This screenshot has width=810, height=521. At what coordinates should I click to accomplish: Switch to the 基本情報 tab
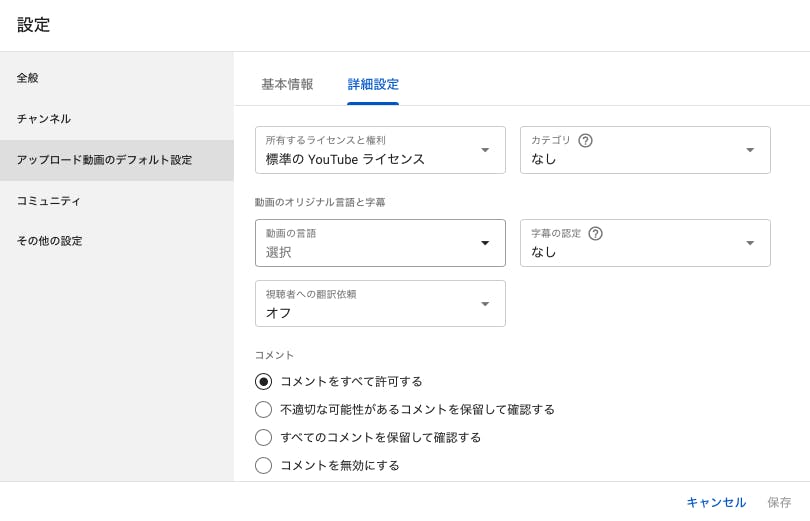pos(287,85)
